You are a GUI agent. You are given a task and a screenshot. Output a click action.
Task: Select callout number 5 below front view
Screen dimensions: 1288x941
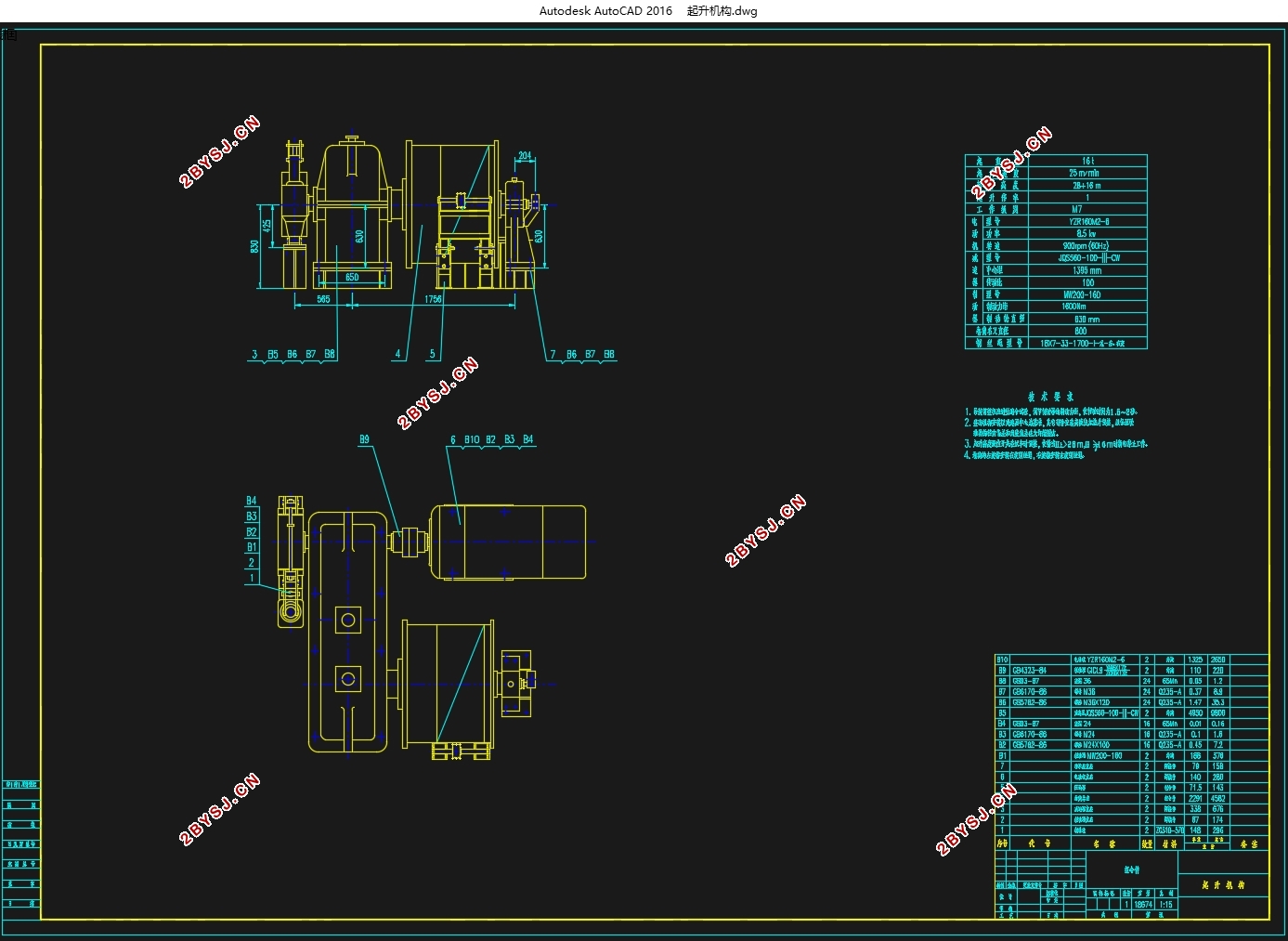[432, 354]
